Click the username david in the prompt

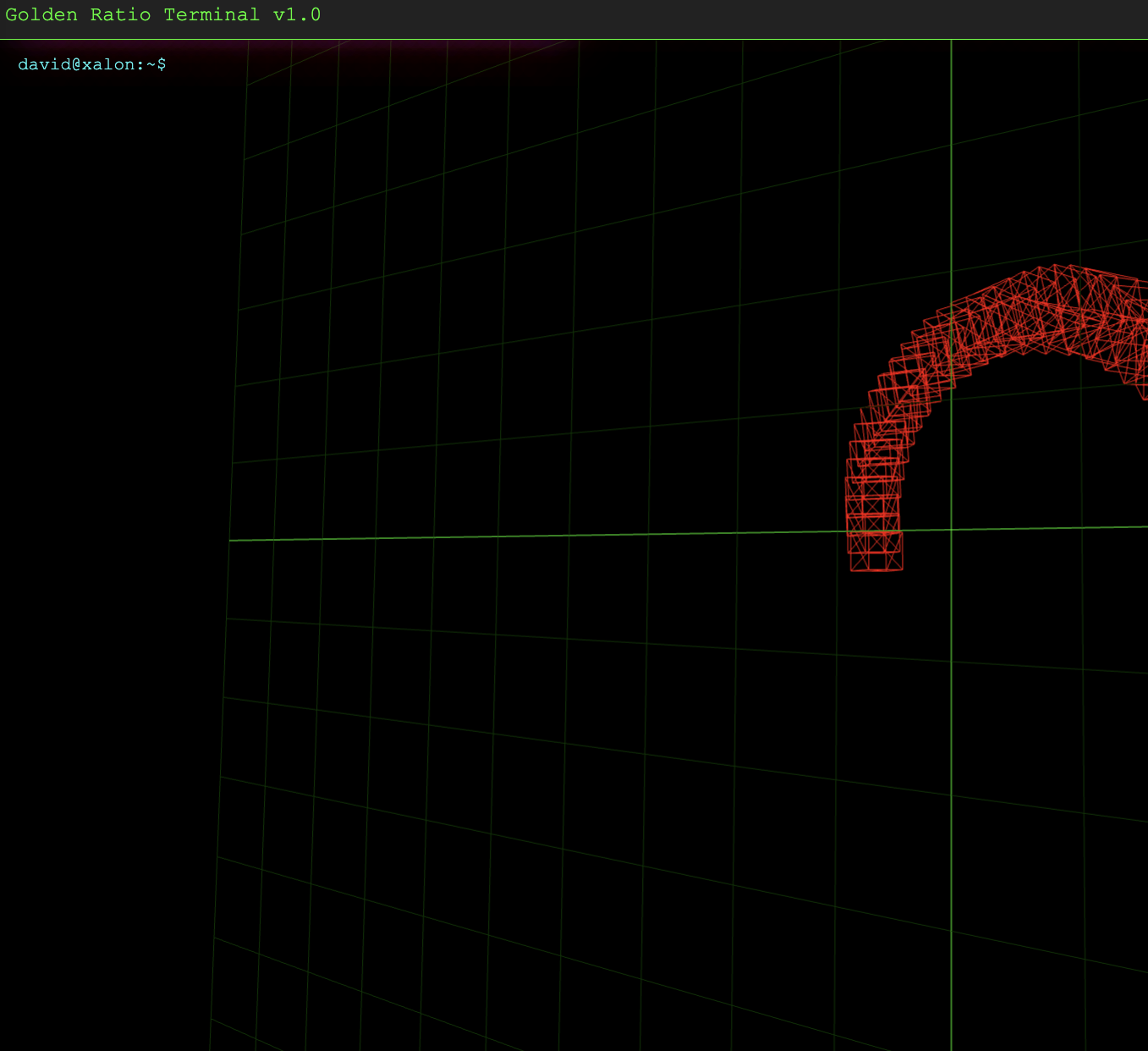[44, 64]
